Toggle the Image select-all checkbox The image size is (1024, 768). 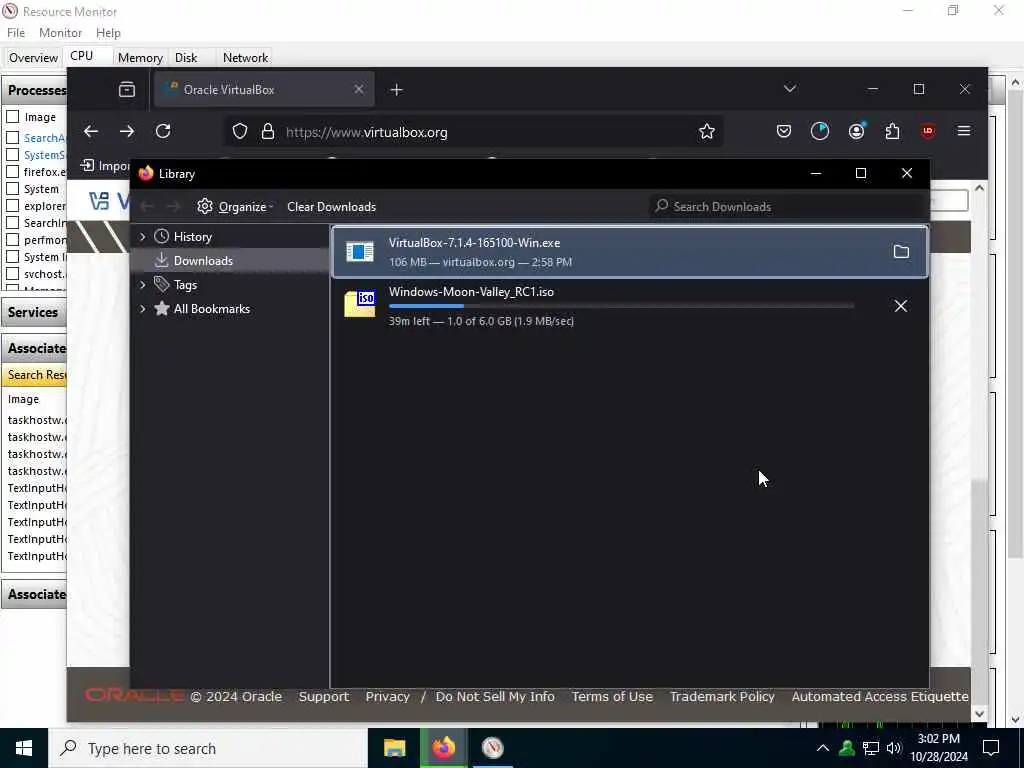tap(12, 117)
